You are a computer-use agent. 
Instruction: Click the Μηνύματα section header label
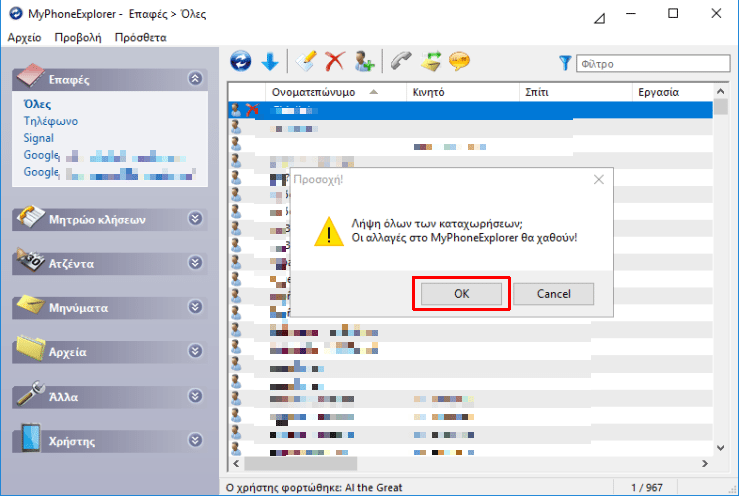pyautogui.click(x=78, y=308)
